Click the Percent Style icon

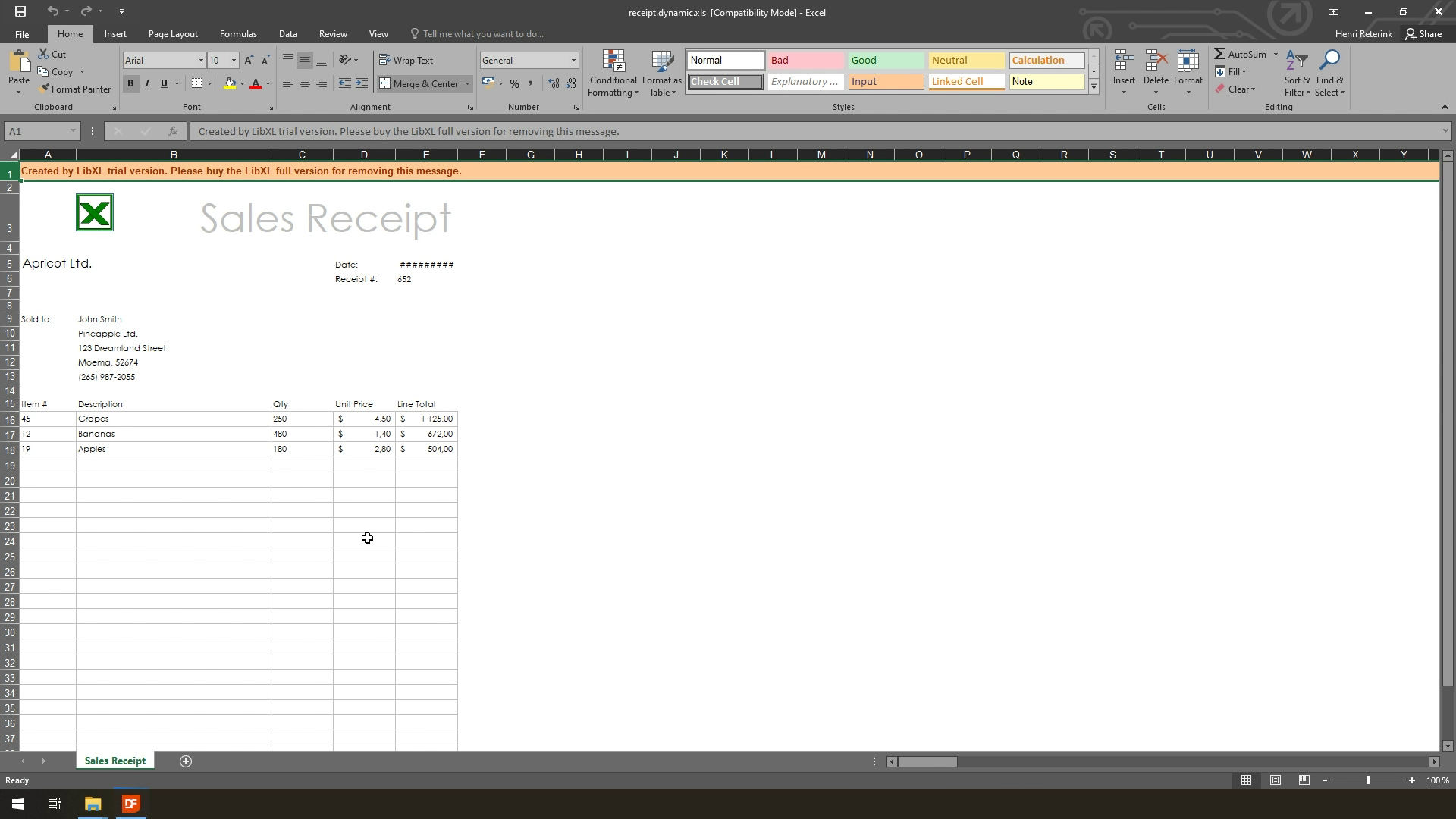tap(515, 84)
